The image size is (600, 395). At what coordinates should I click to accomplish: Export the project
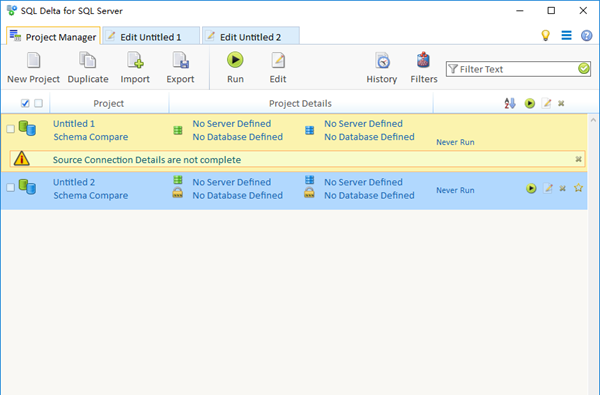180,68
